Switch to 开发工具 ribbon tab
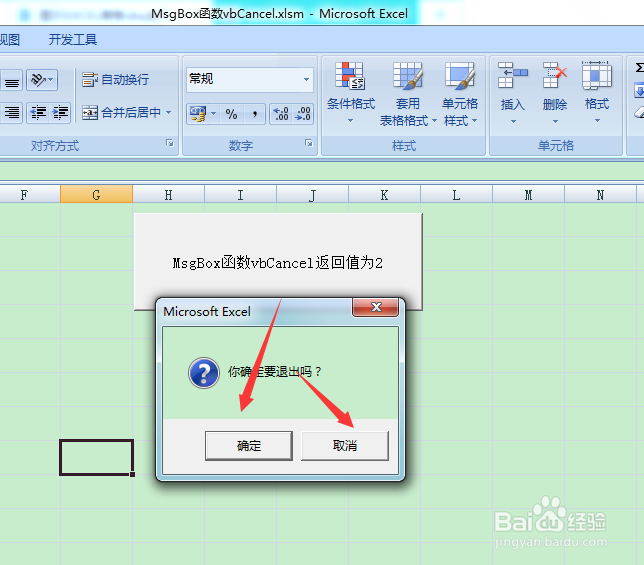The image size is (644, 565). click(x=73, y=39)
